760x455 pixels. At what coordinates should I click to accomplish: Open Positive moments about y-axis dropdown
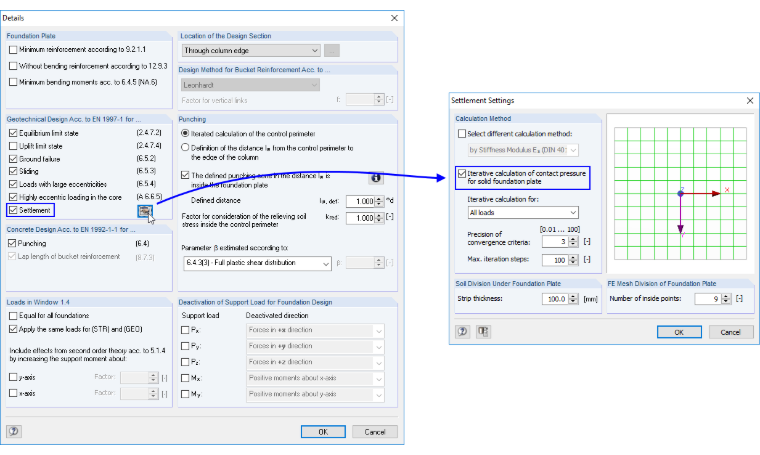pyautogui.click(x=315, y=394)
